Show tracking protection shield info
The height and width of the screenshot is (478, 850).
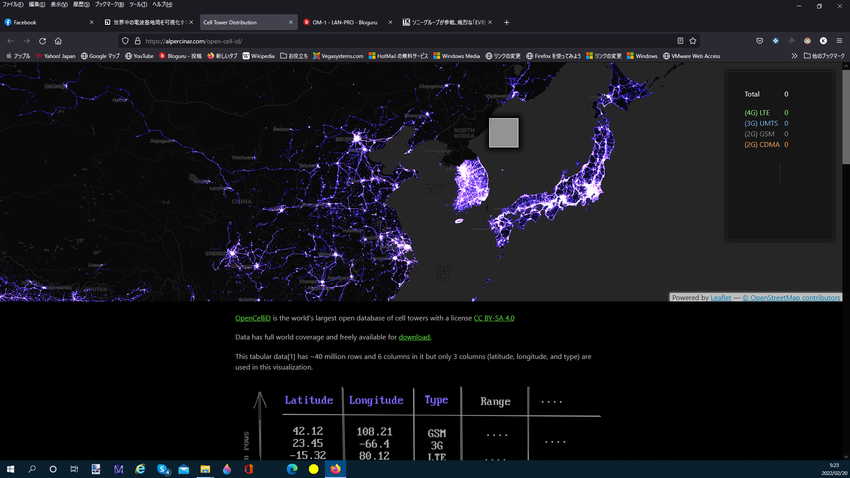coord(125,41)
